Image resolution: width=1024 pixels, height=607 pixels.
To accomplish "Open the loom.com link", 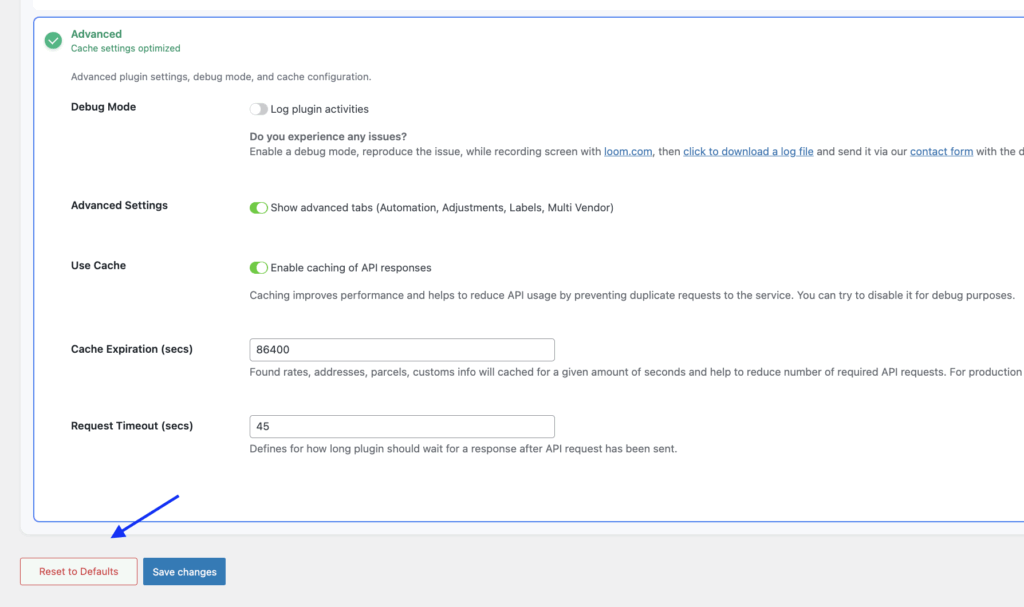I will (628, 152).
